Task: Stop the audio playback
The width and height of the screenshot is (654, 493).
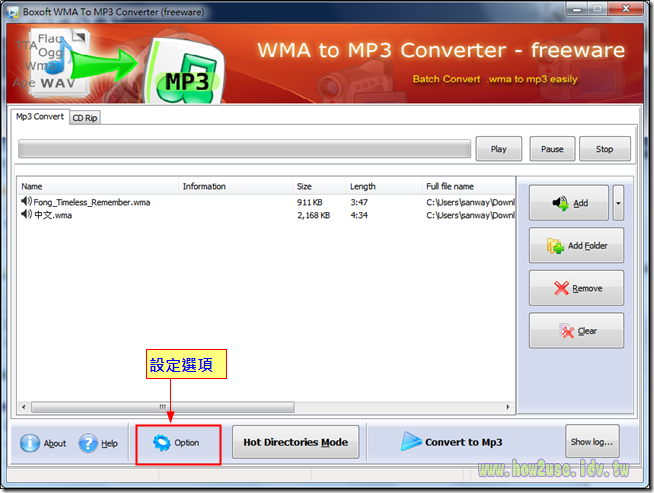Action: (x=604, y=149)
